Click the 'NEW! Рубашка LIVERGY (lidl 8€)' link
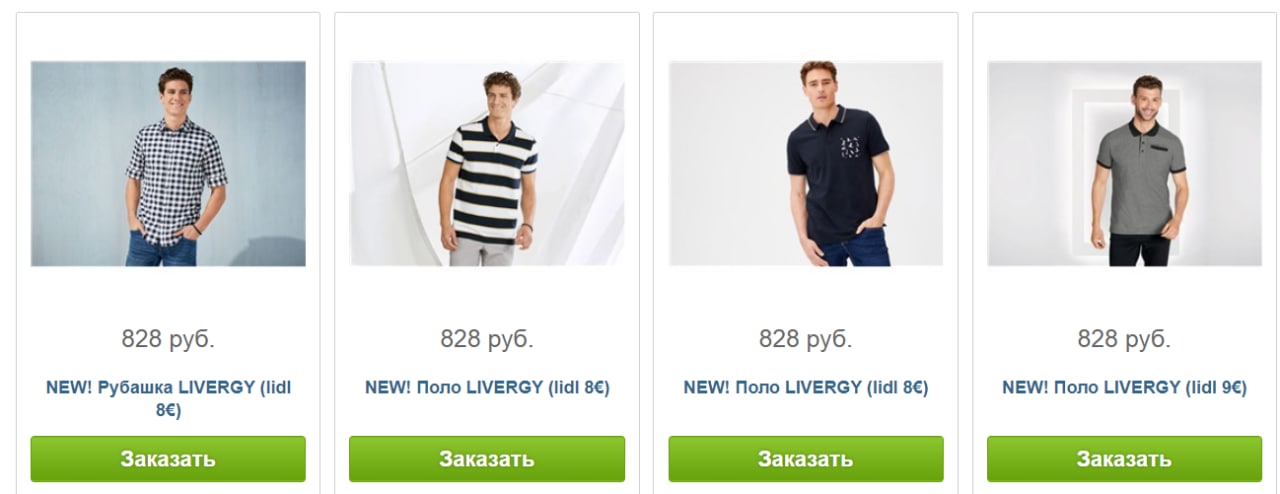This screenshot has height=494, width=1280. 168,398
